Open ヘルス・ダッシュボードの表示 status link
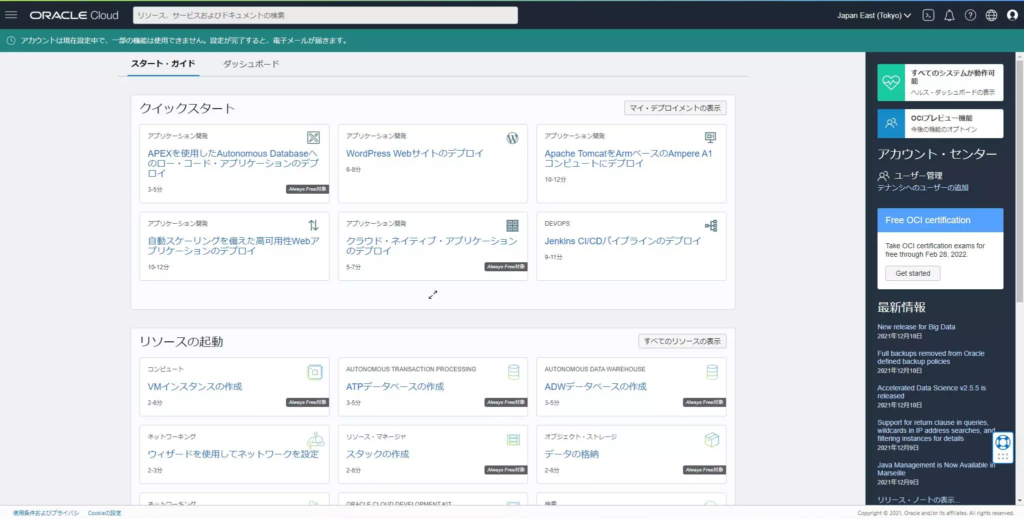The width and height of the screenshot is (1024, 519). point(953,93)
